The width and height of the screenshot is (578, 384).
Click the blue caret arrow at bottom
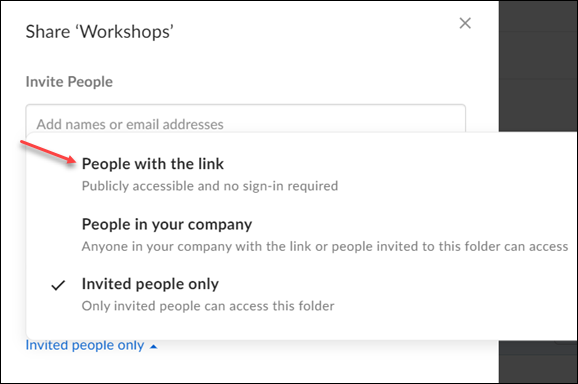154,346
